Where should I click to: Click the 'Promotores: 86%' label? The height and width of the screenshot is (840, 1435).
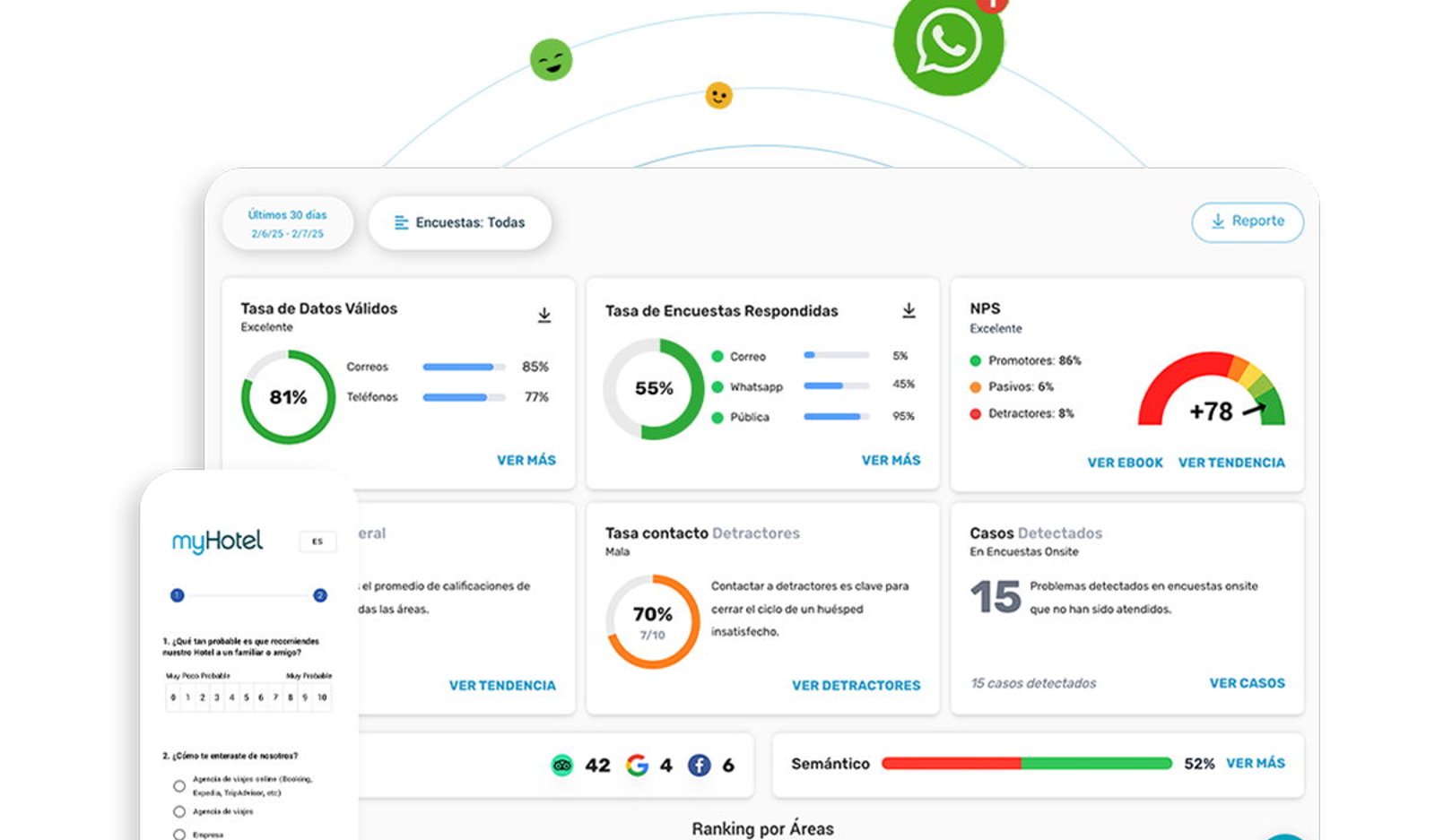click(1035, 360)
